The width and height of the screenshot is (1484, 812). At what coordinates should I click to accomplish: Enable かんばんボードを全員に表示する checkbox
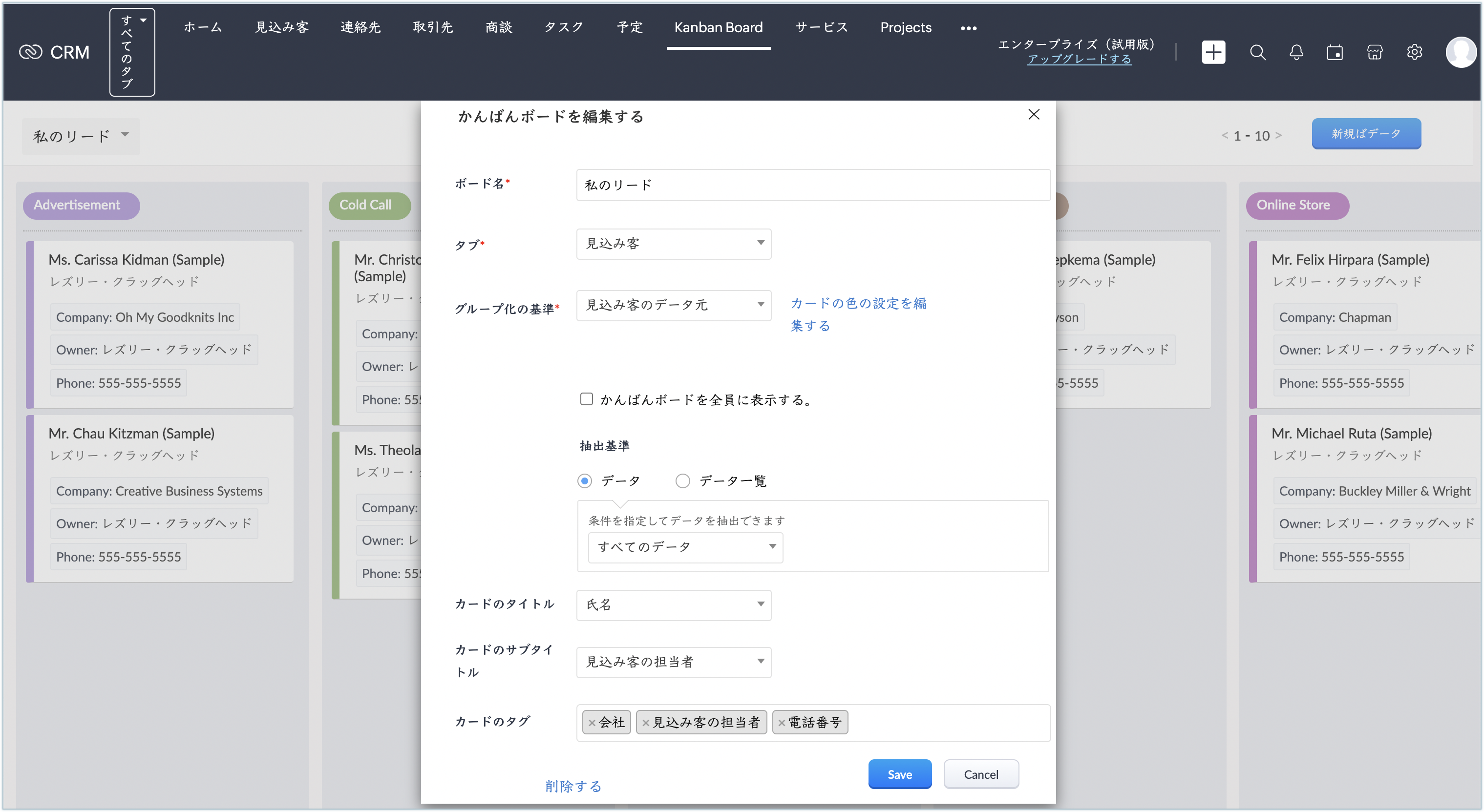[x=587, y=399]
